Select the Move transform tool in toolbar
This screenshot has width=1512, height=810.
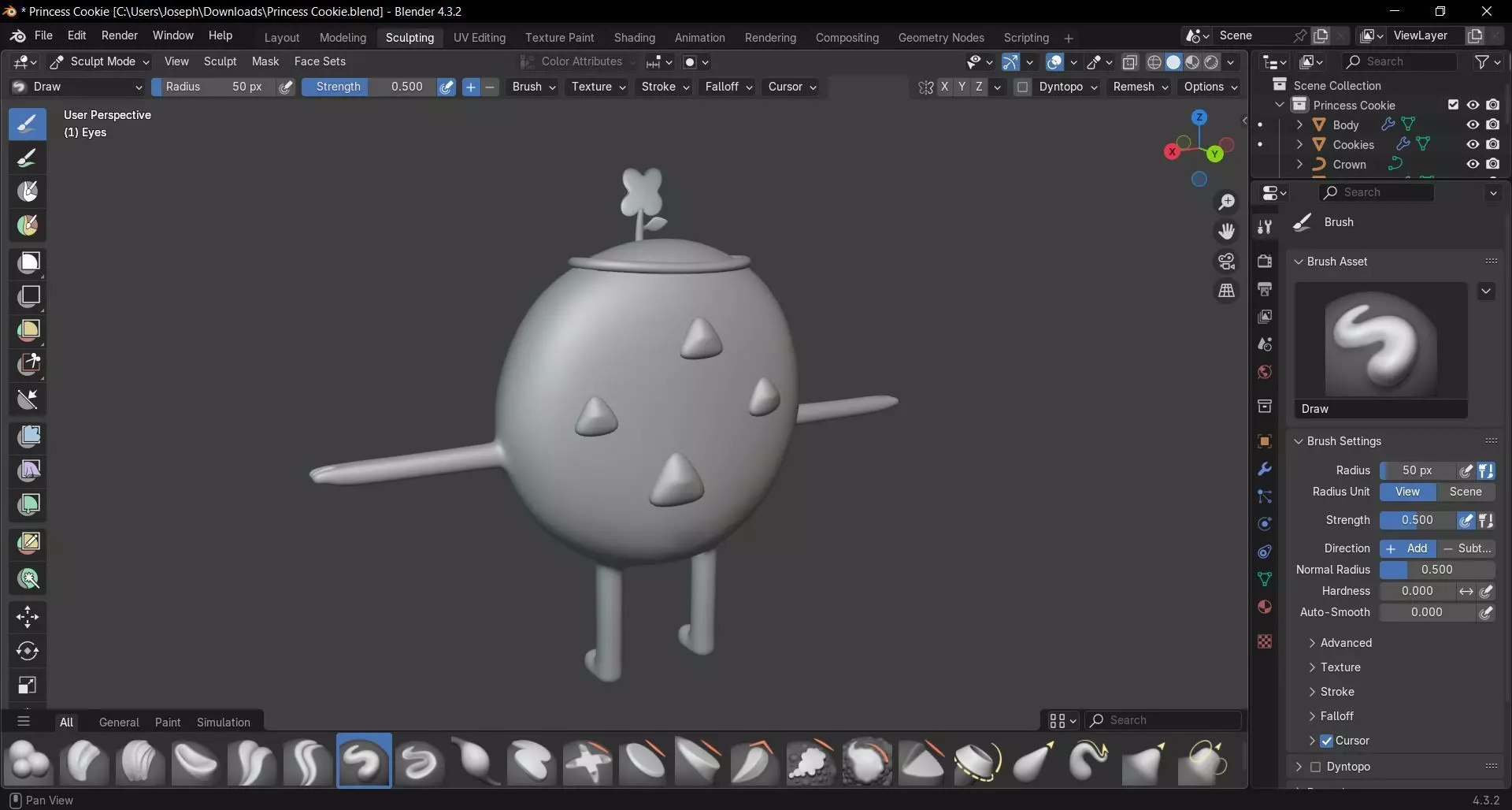[x=28, y=617]
